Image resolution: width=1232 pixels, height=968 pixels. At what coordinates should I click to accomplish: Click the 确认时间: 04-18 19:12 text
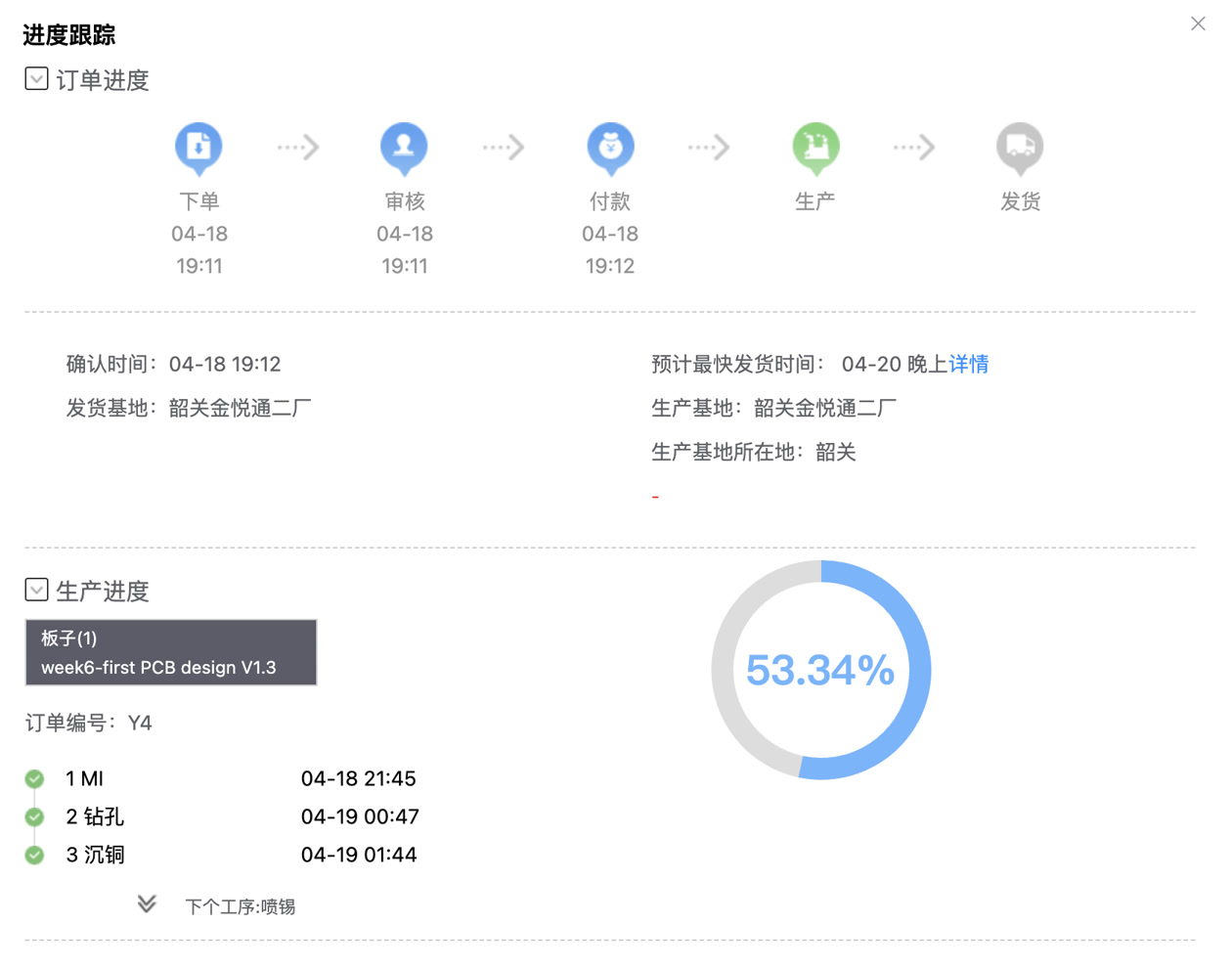tap(174, 365)
